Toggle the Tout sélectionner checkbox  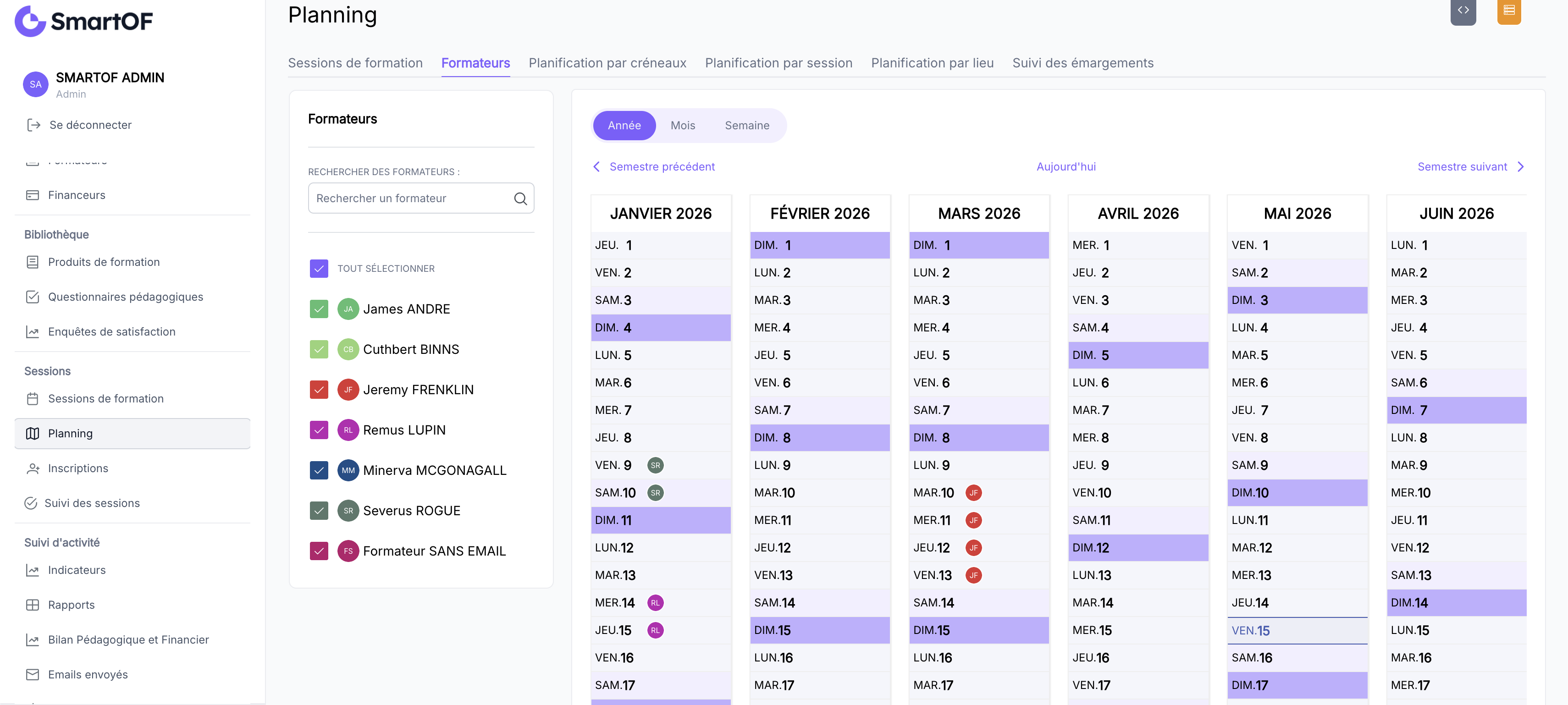point(319,269)
